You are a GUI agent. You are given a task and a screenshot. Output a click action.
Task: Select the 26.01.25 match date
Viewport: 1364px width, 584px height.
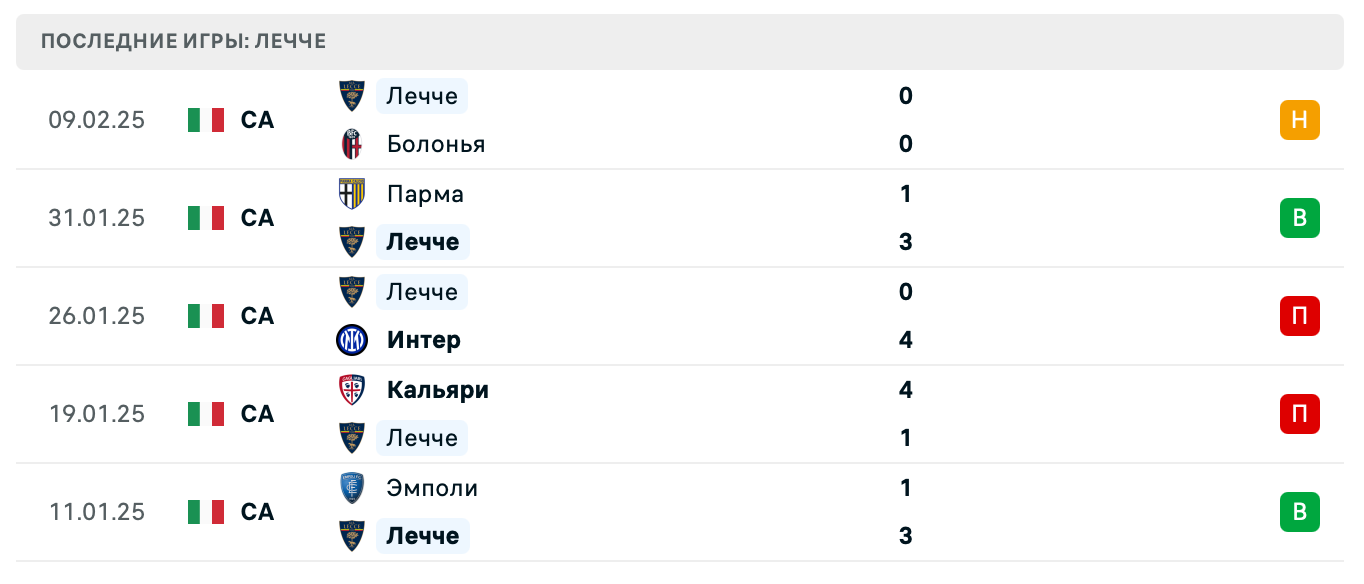click(97, 316)
